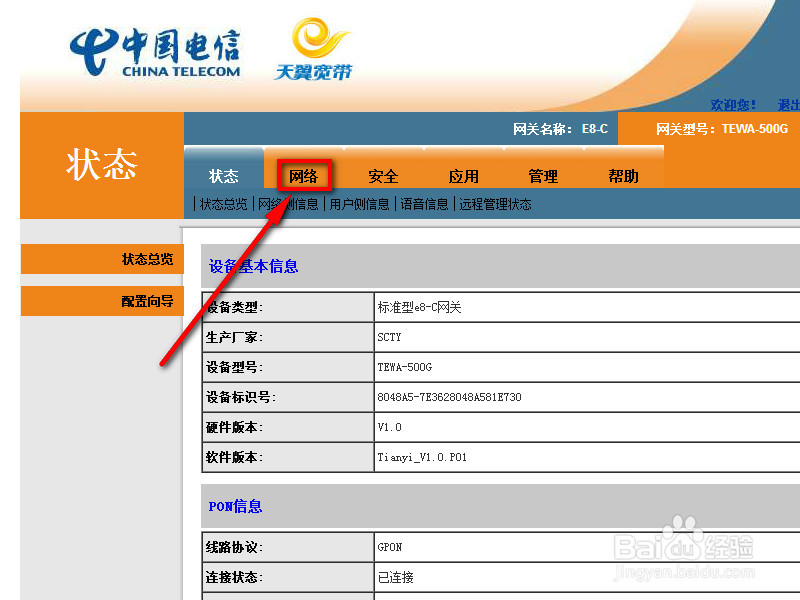Open 用户侧信息 in the submenu

coord(358,203)
